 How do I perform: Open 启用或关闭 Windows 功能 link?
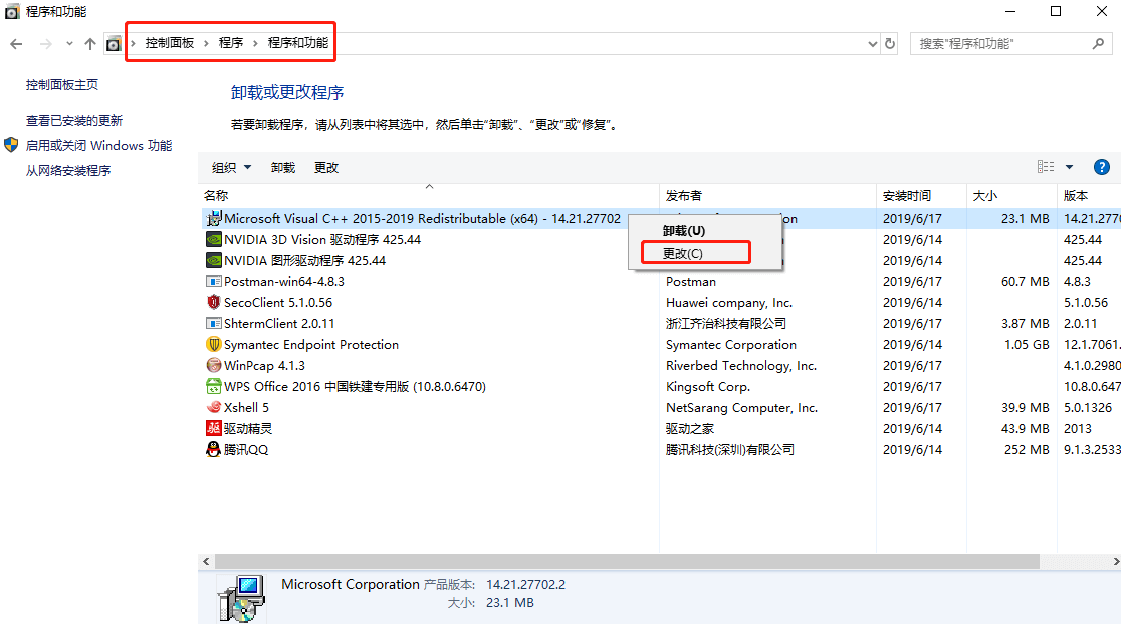pos(99,145)
